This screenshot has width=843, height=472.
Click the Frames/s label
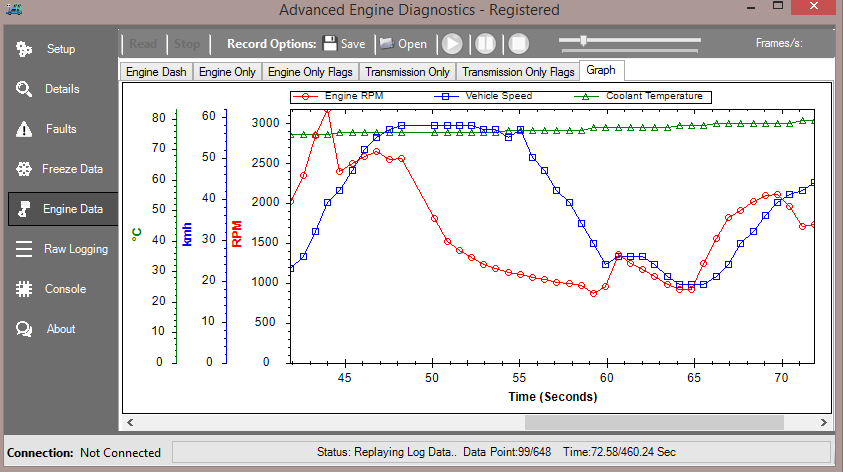(779, 43)
